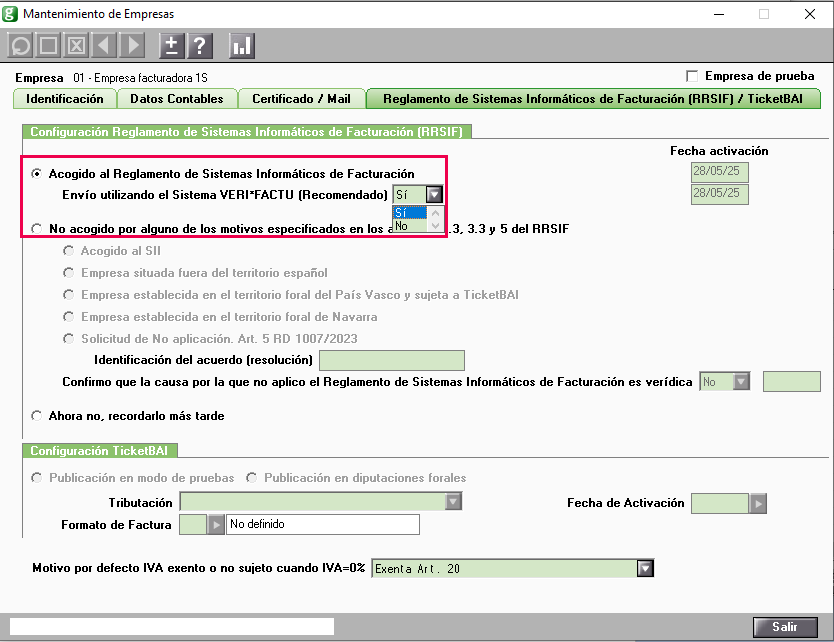834x642 pixels.
Task: Switch to the Identificación tab
Action: pos(64,99)
